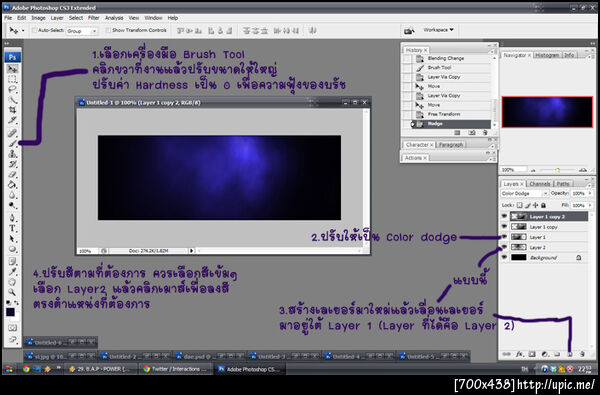Open the Workspace dropdown
This screenshot has width=600, height=395.
(x=438, y=30)
